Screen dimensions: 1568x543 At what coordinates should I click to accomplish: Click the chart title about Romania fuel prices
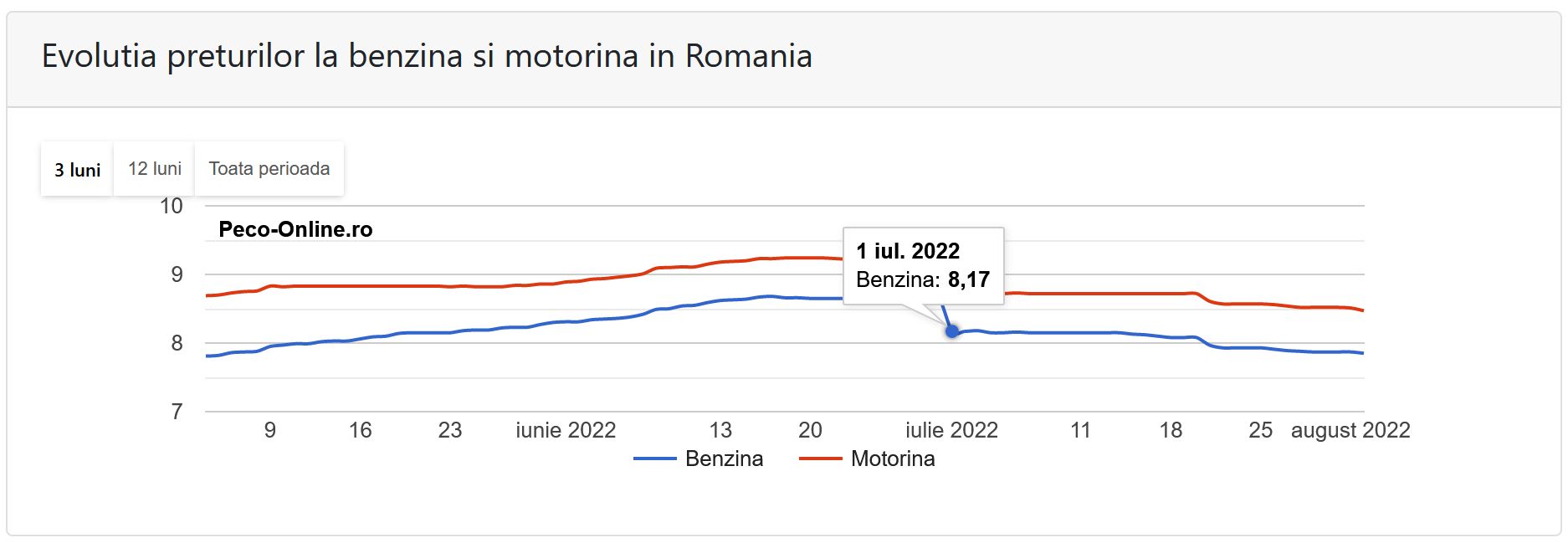tap(427, 56)
